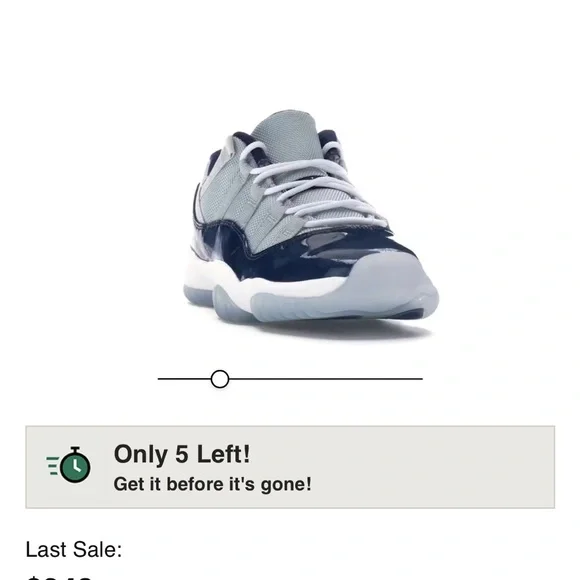Click the grey tongue of the shoe
Image resolution: width=580 pixels, height=580 pixels.
coord(287,133)
